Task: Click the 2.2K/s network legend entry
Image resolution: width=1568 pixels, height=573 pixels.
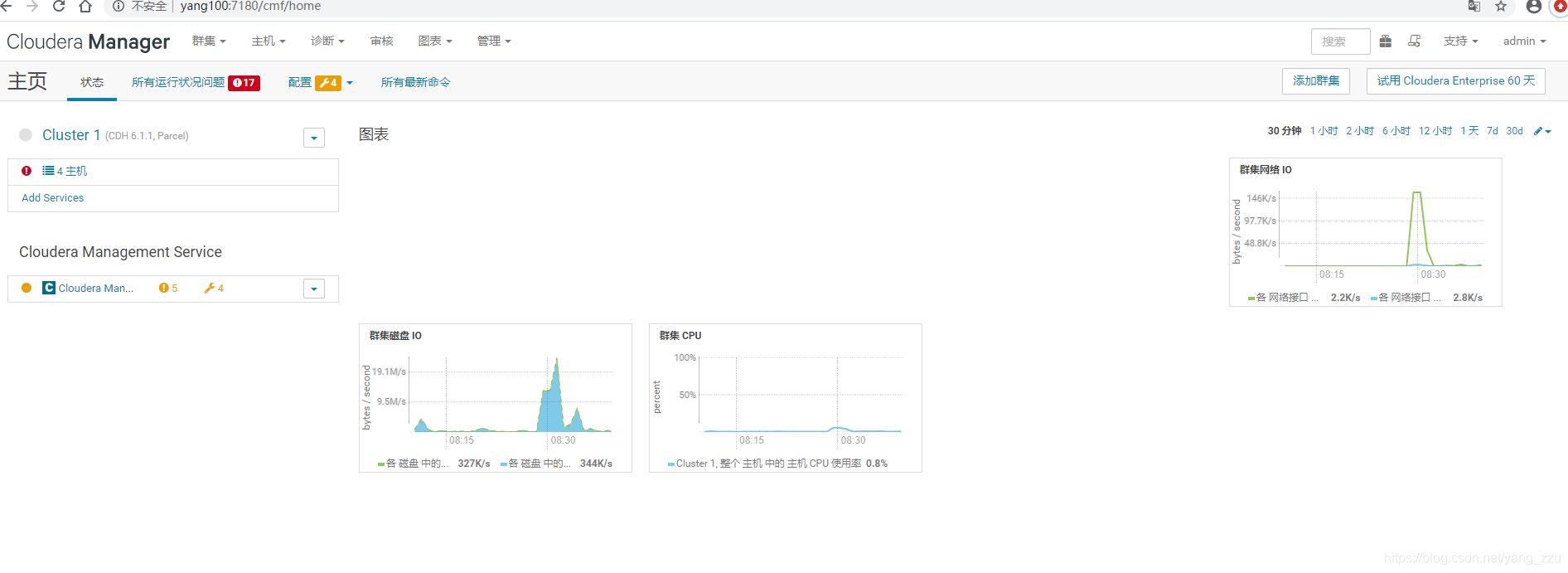Action: point(1304,298)
